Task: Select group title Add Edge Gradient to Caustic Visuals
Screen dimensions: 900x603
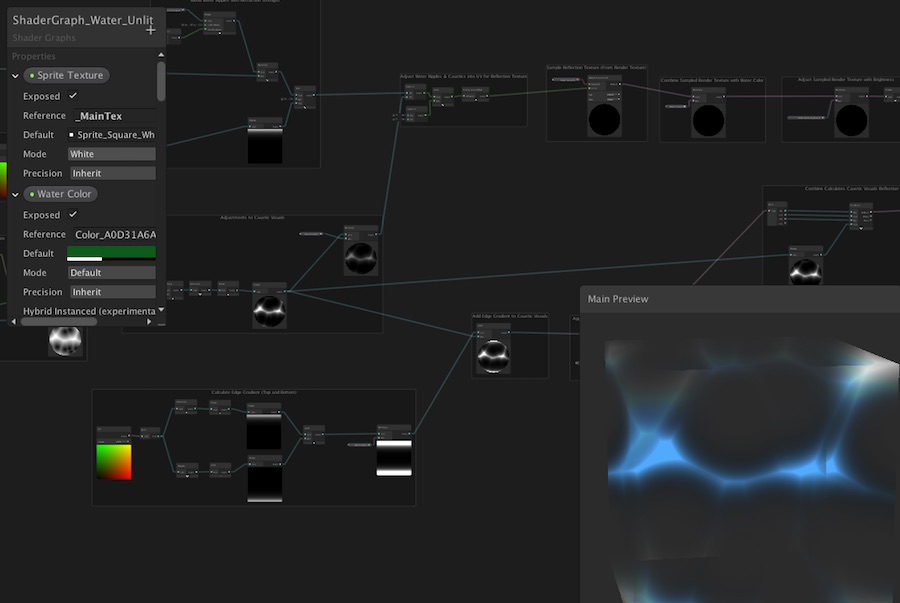Action: (x=510, y=316)
